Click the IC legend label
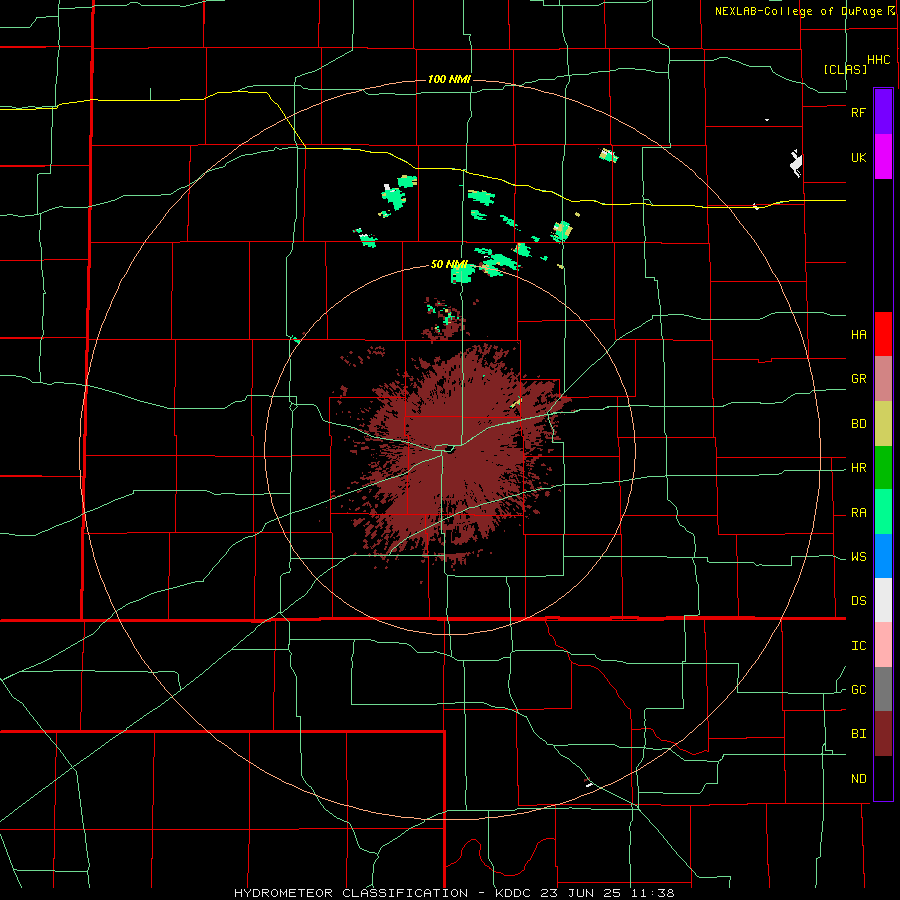 point(858,646)
